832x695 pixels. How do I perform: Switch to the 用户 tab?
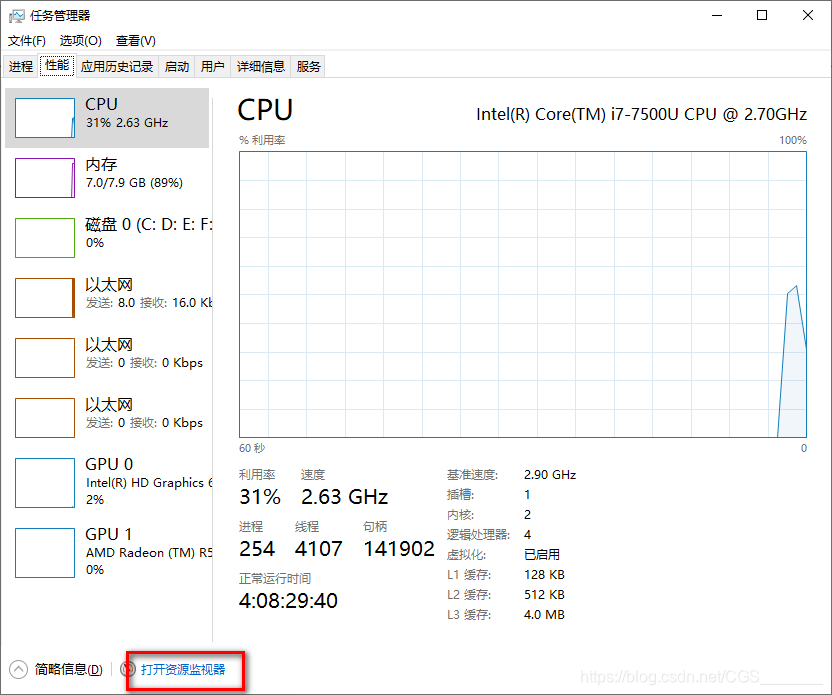pos(213,66)
